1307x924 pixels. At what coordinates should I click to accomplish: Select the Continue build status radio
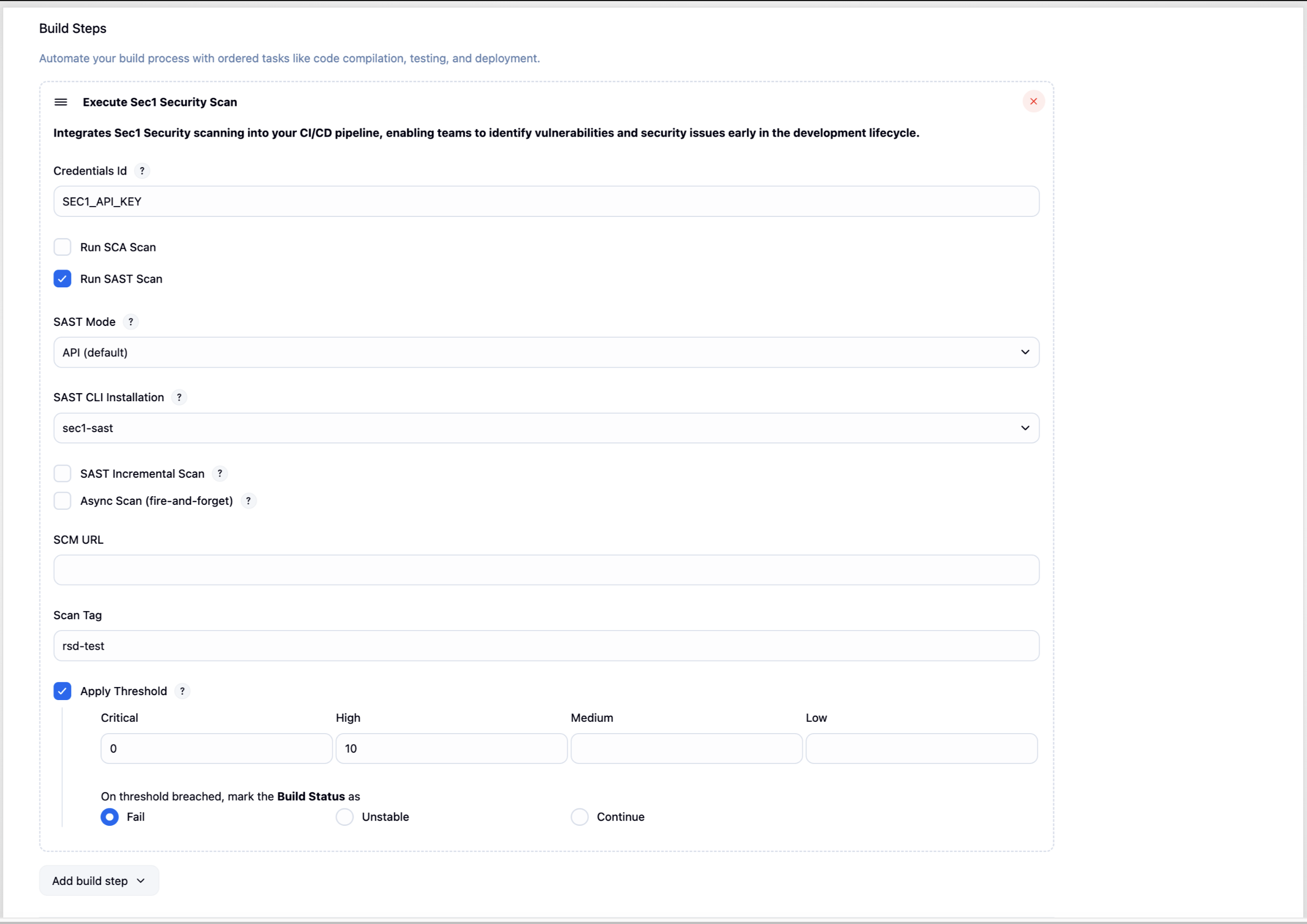coord(580,817)
